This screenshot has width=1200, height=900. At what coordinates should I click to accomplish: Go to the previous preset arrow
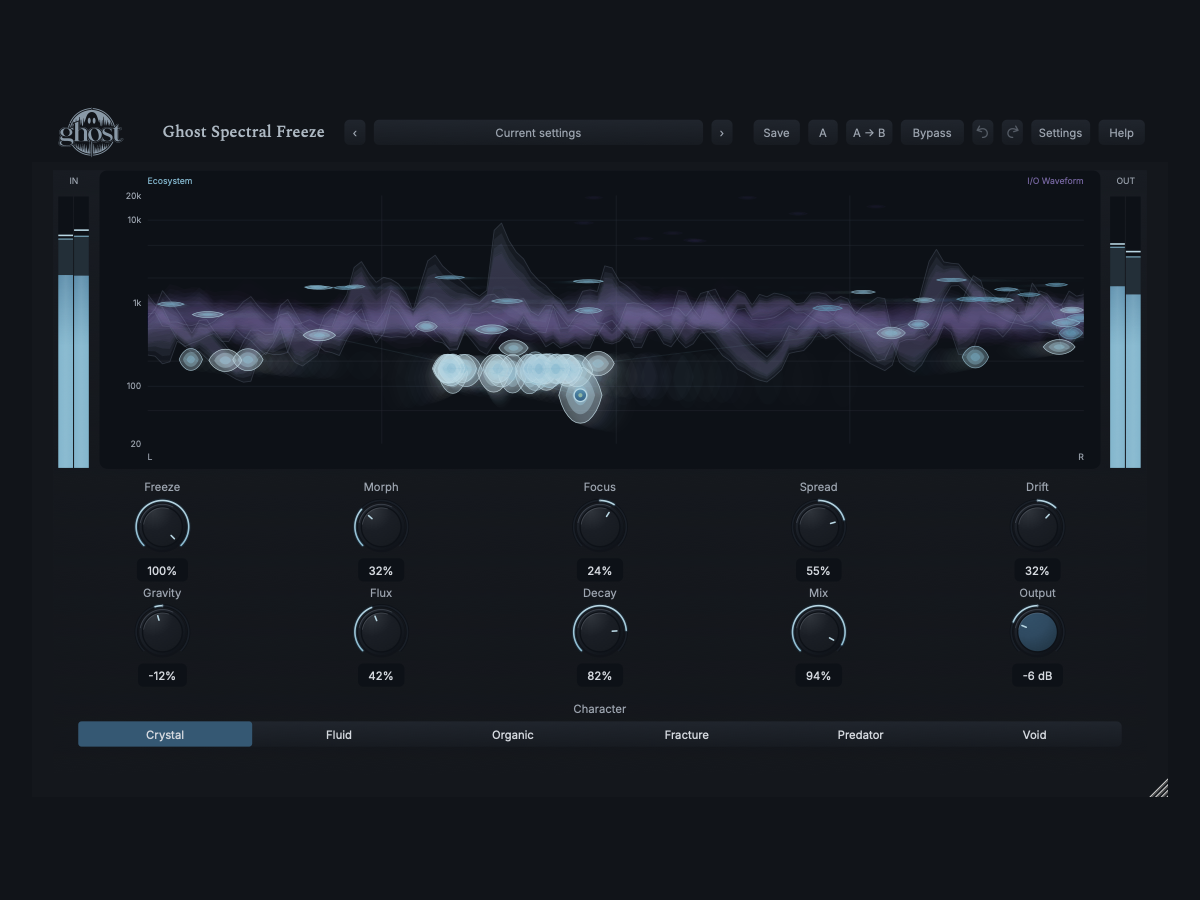355,133
